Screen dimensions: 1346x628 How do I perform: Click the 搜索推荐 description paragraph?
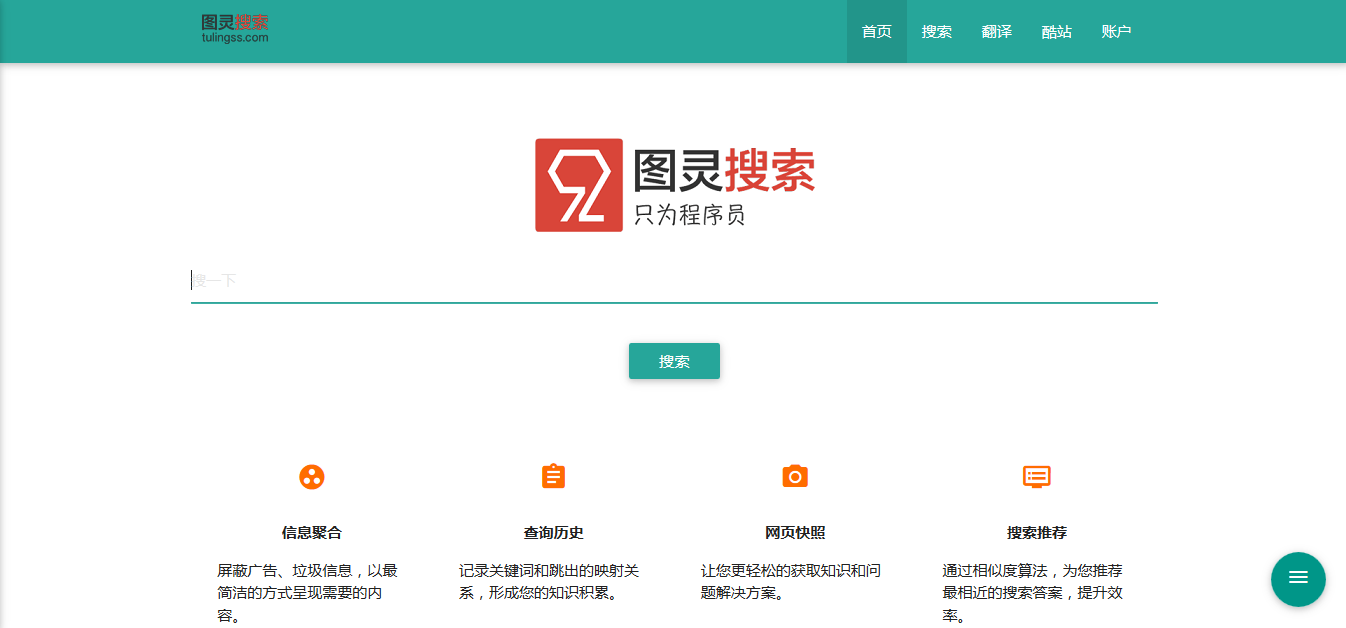tap(1037, 592)
